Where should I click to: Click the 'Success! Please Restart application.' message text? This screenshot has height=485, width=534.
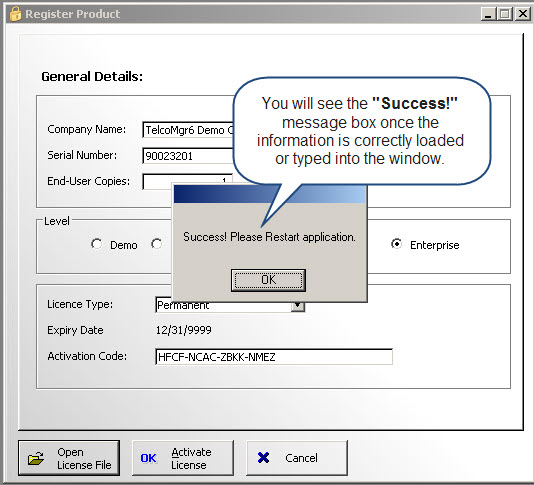point(269,237)
